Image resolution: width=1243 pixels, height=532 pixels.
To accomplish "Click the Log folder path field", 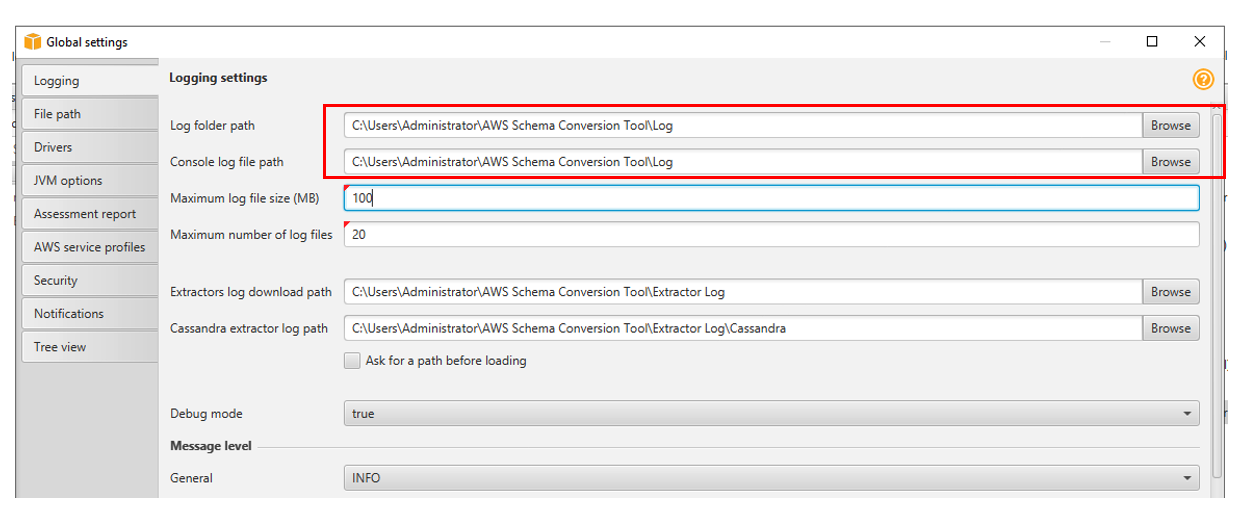I will 743,125.
